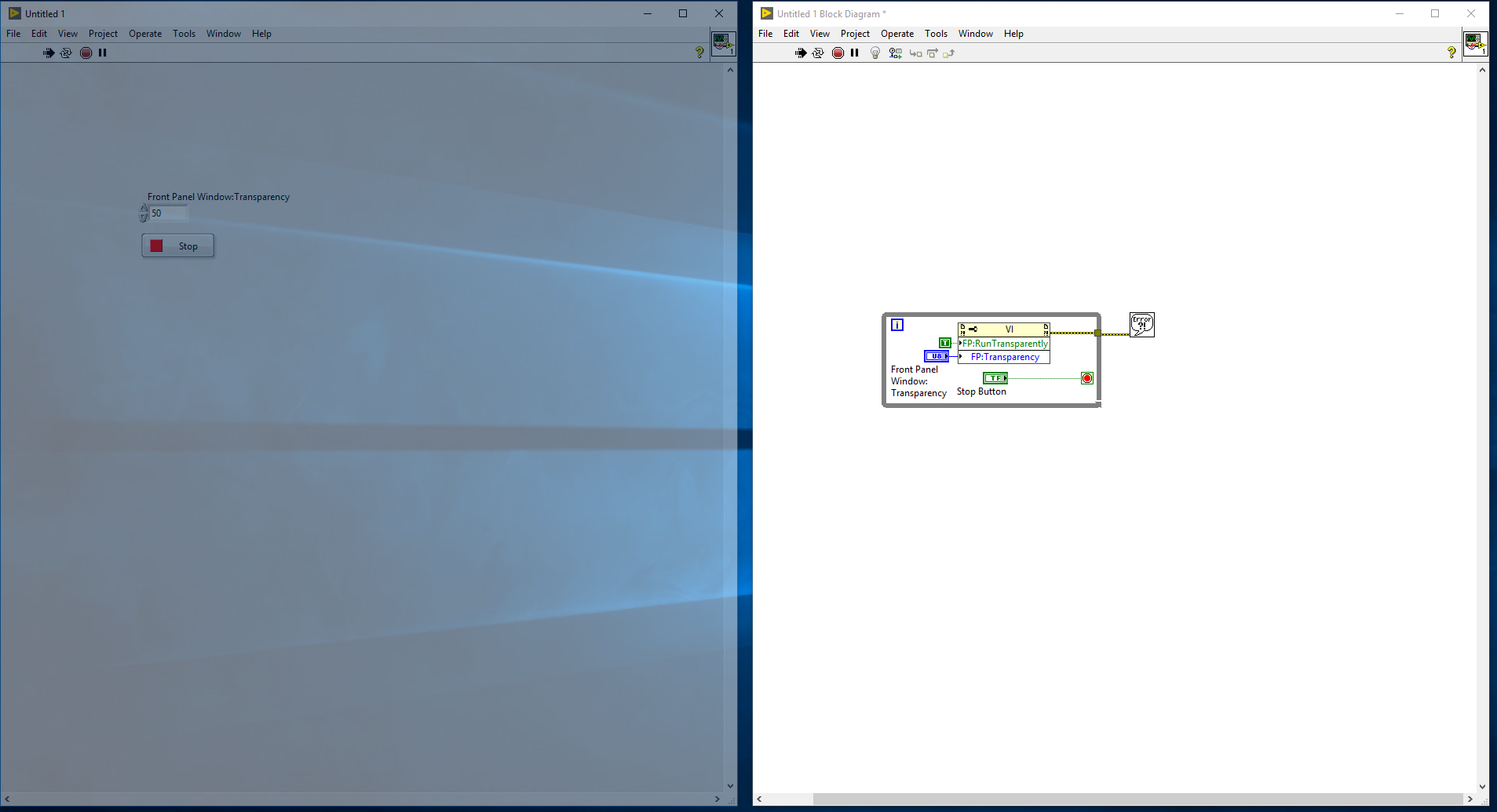Screen dimensions: 1497x812
Task: Click the while loop conditional stop terminal
Action: click(1087, 378)
